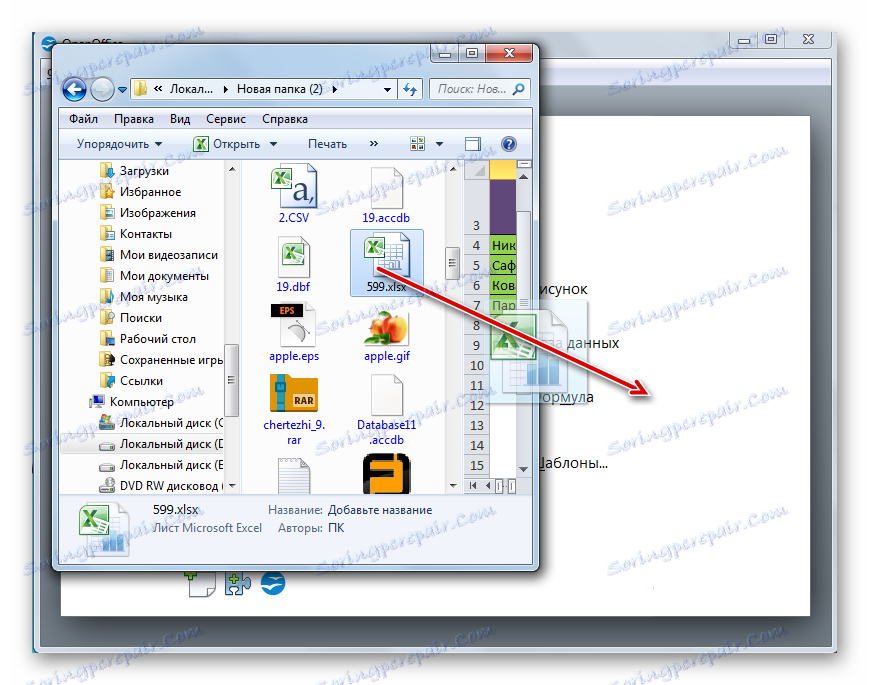Show more toolbar commands chevron
The width and height of the screenshot is (869, 685).
coord(374,144)
